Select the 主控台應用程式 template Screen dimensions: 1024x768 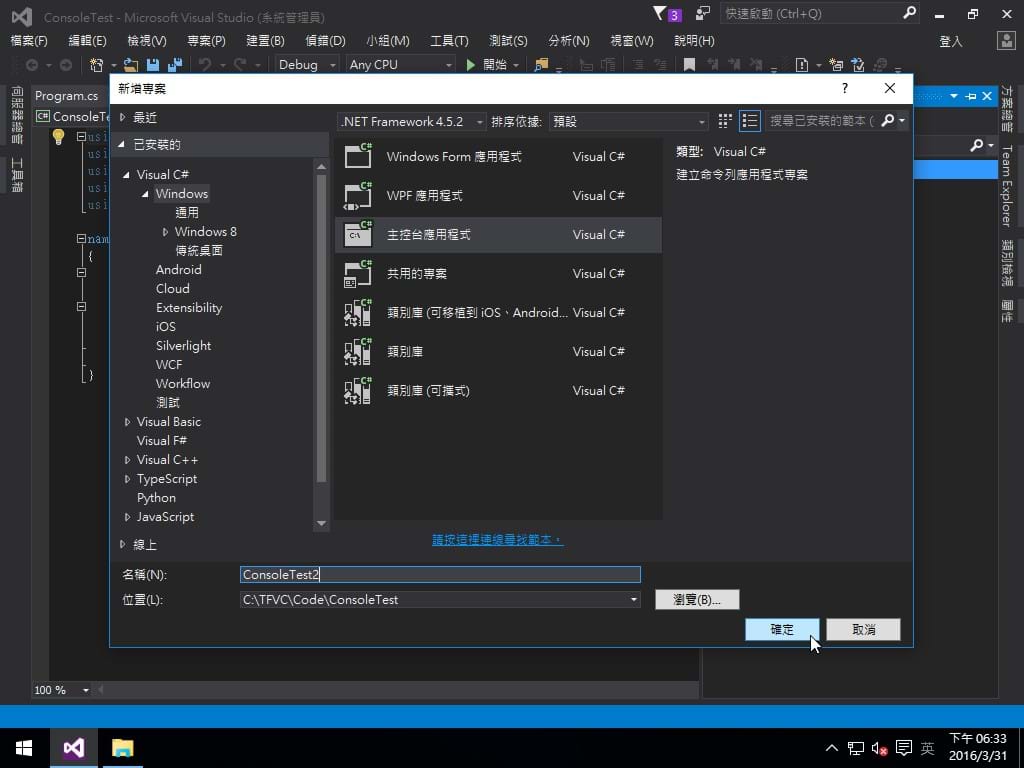click(498, 234)
